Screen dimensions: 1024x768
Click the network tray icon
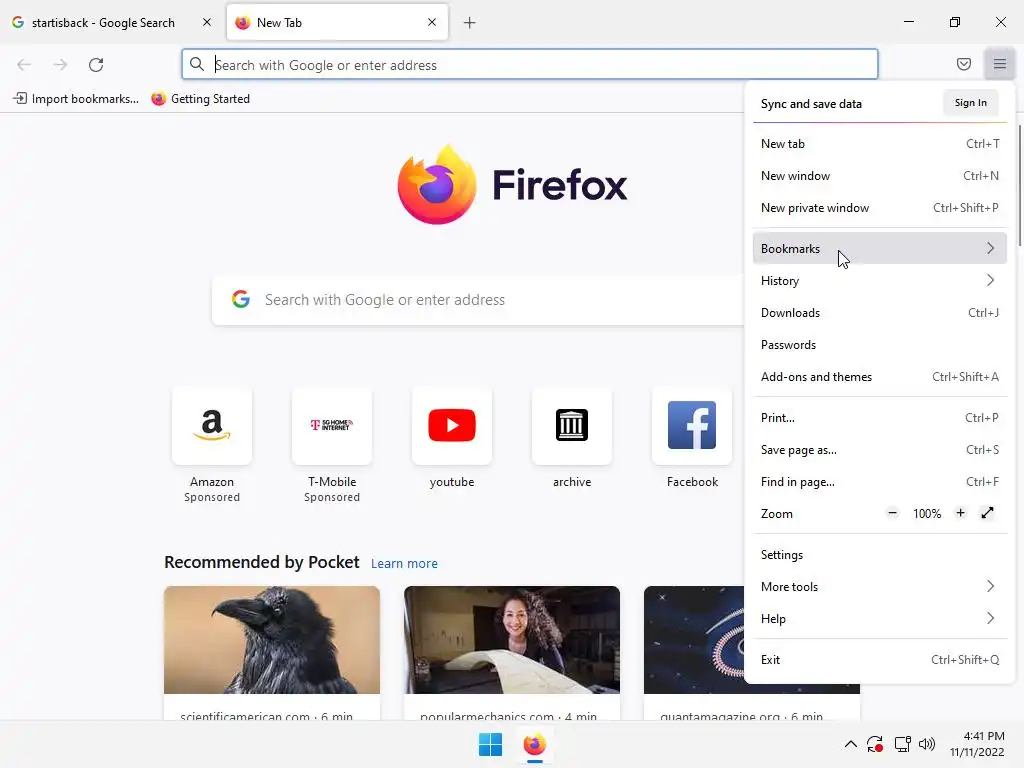point(903,744)
